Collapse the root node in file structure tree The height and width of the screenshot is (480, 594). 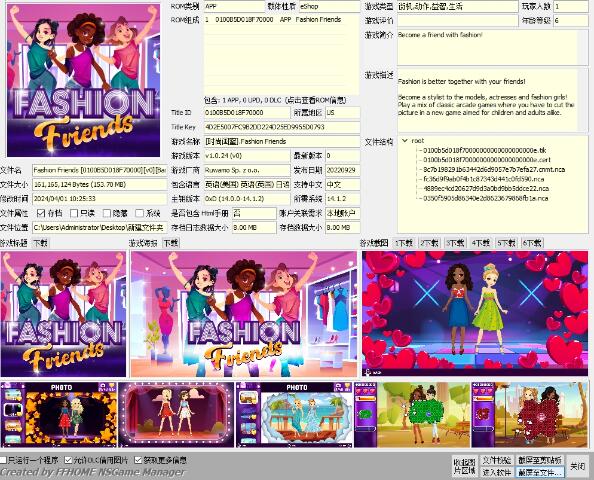point(405,141)
